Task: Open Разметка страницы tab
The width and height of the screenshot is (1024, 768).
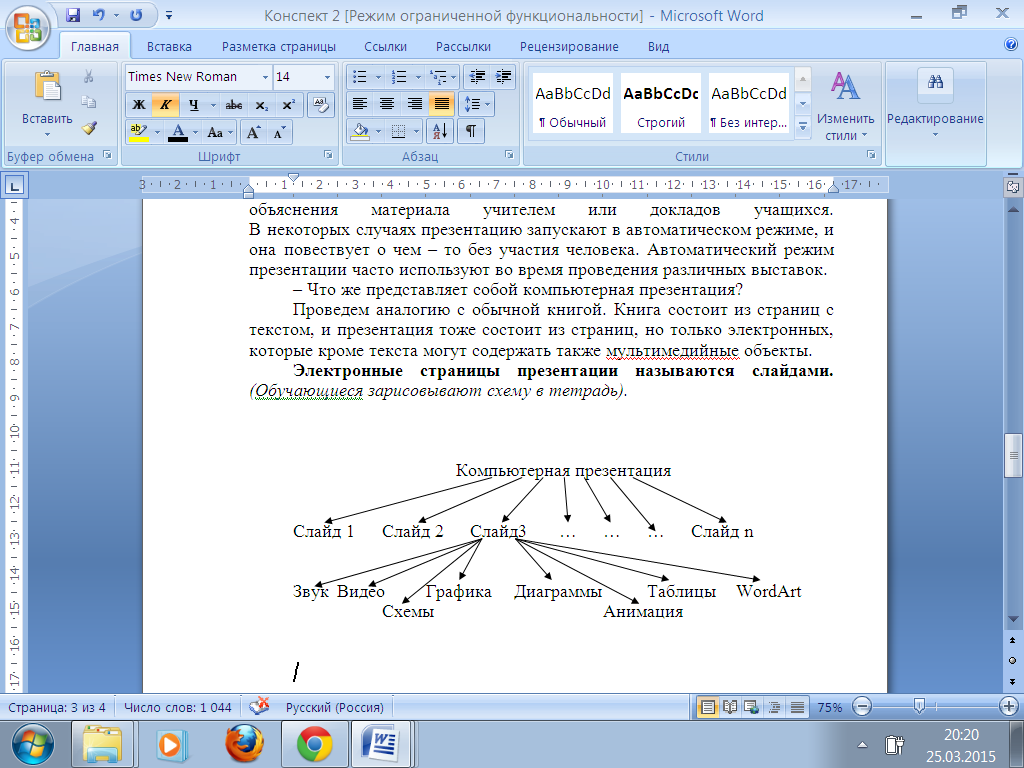Action: click(279, 46)
